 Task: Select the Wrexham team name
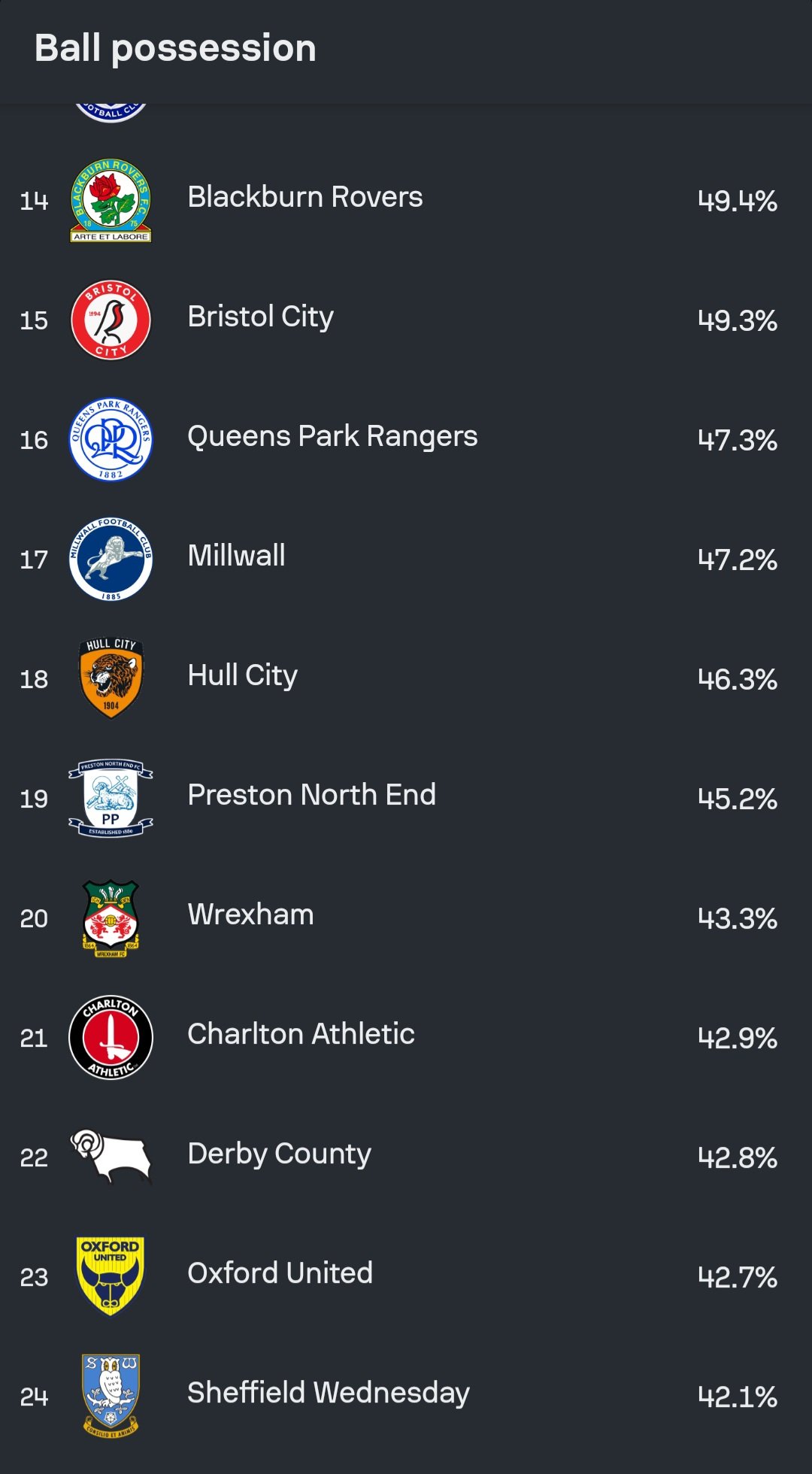coord(250,914)
